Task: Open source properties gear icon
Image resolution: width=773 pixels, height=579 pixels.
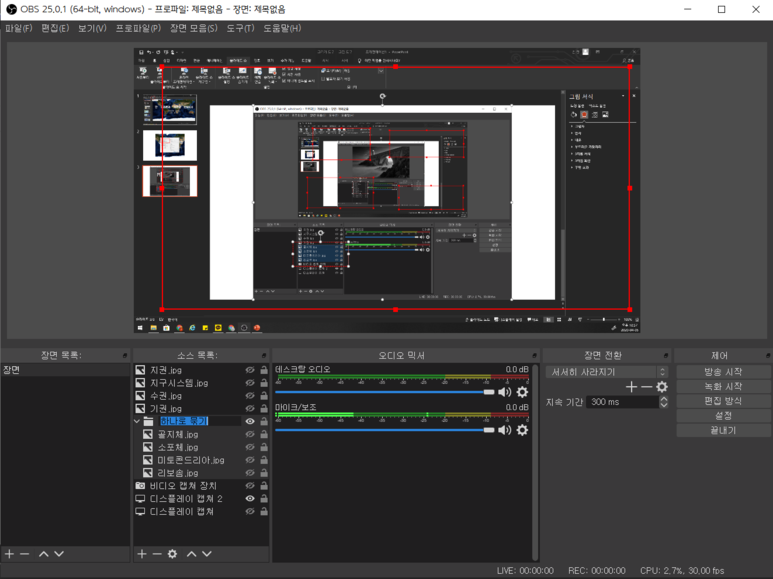Action: tap(172, 554)
